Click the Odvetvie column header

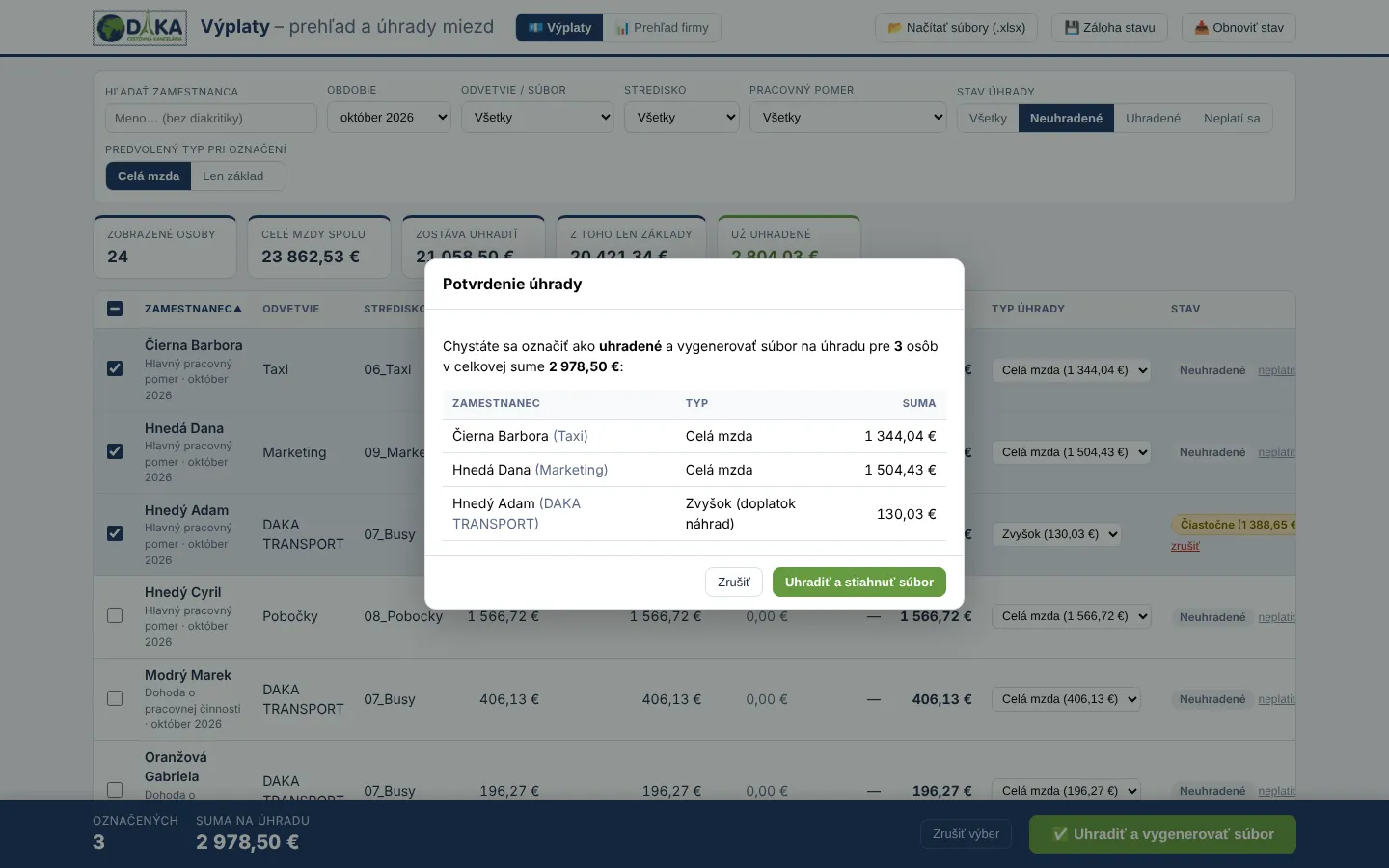click(290, 309)
